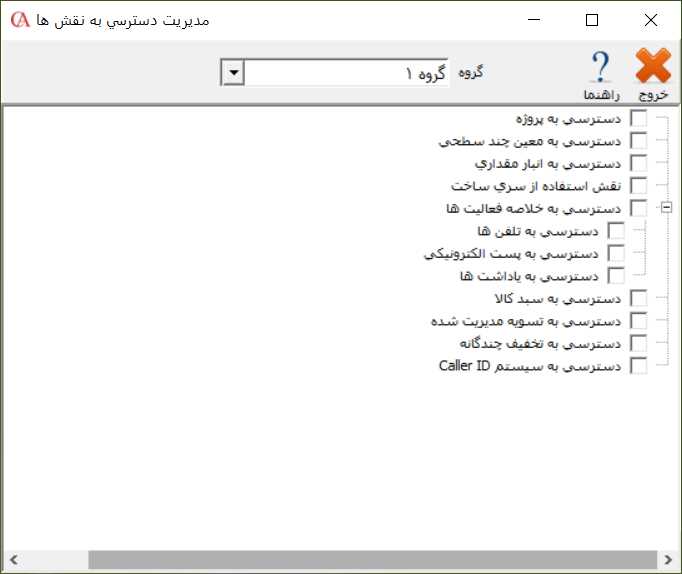Toggle the دسترسي به انبار مقداري checkbox
Screen dimensions: 682x574
click(638, 163)
